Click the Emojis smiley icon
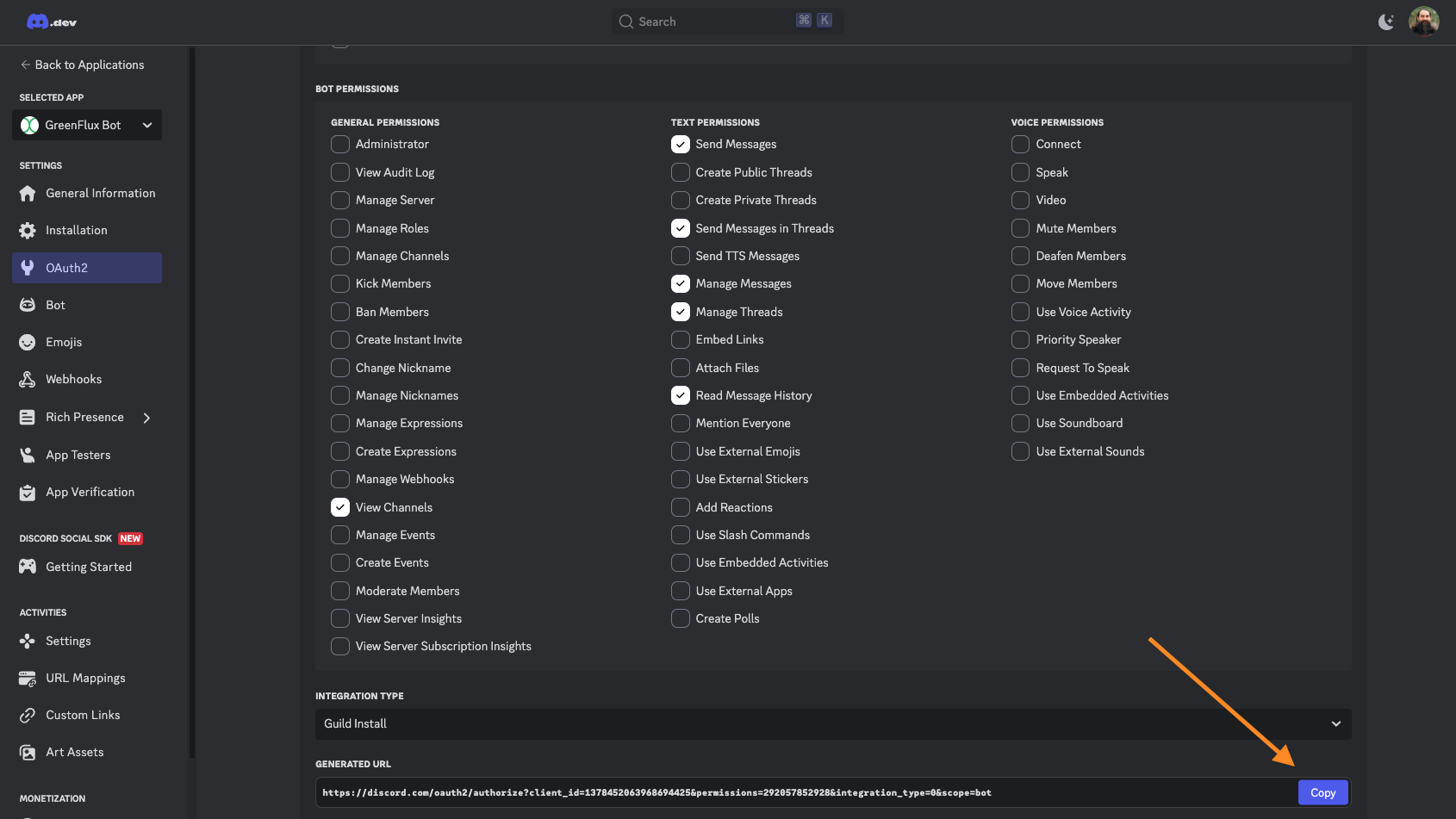 click(28, 342)
